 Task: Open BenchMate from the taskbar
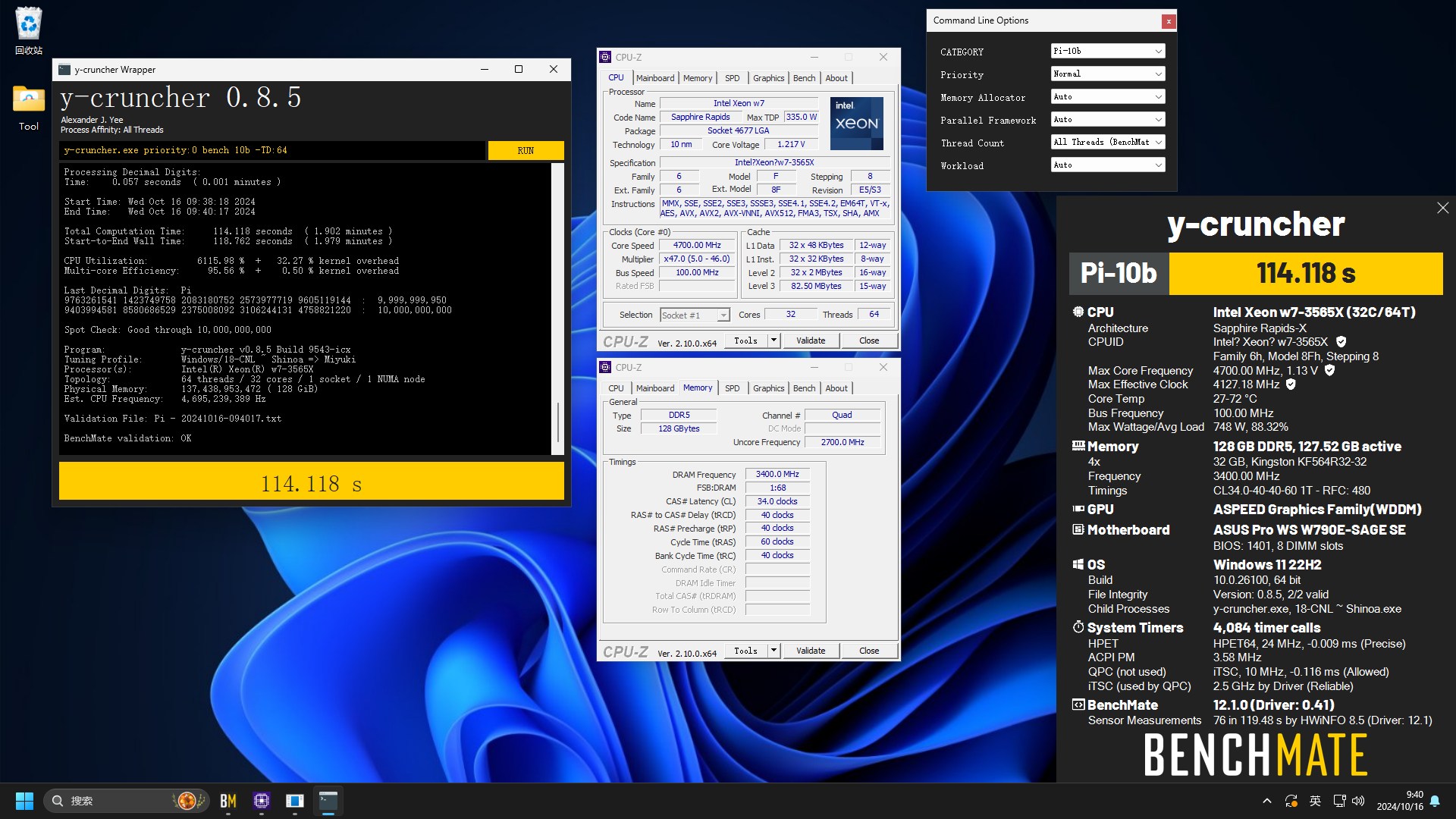228,801
